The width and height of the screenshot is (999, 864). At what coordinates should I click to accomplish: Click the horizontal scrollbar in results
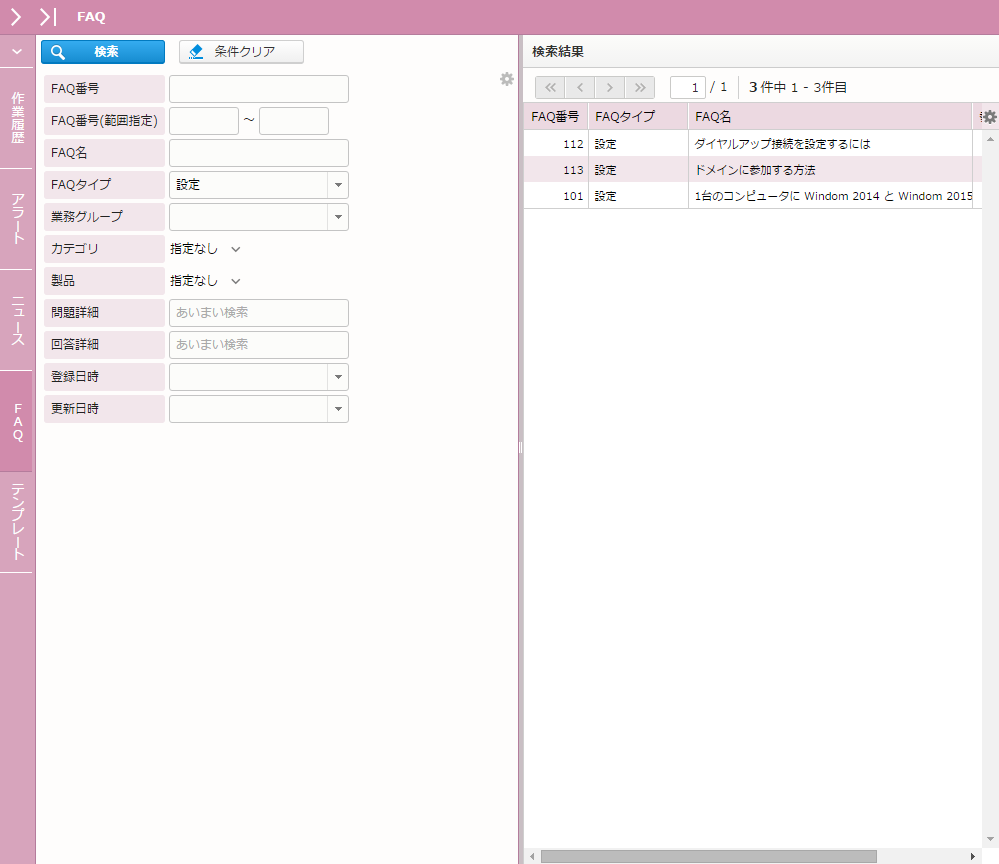point(708,856)
